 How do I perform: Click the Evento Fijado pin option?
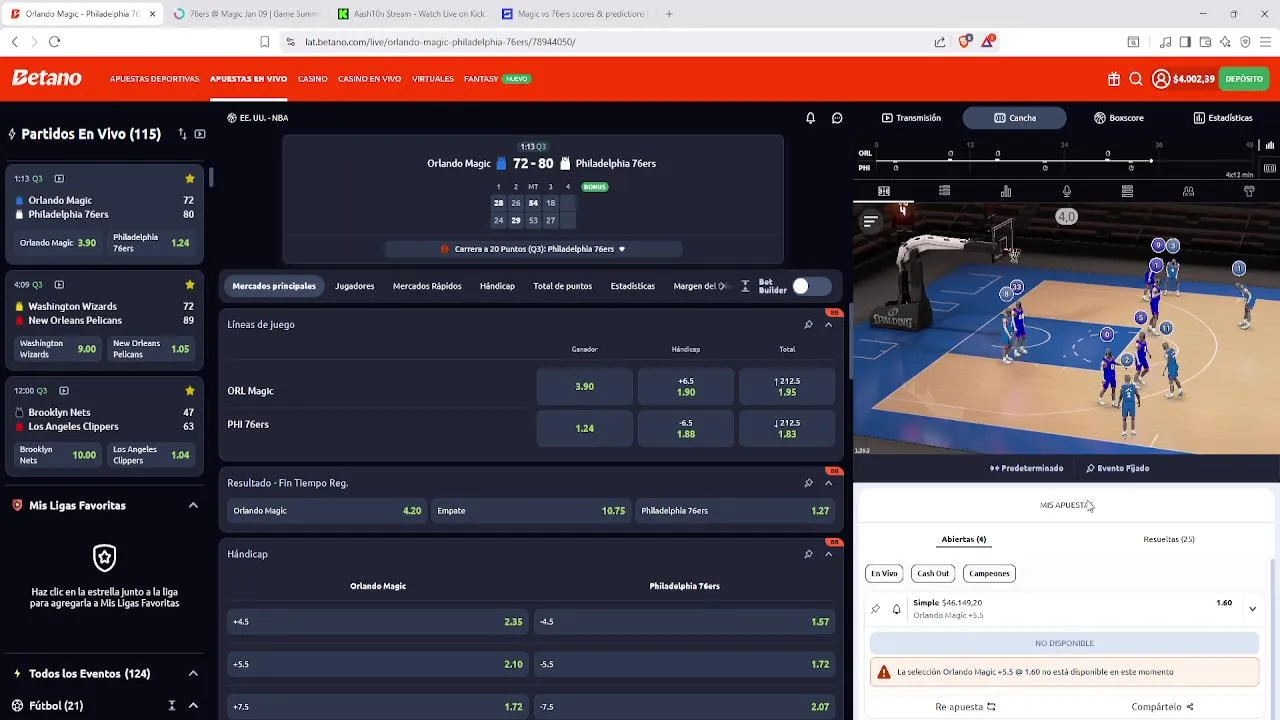(1117, 468)
